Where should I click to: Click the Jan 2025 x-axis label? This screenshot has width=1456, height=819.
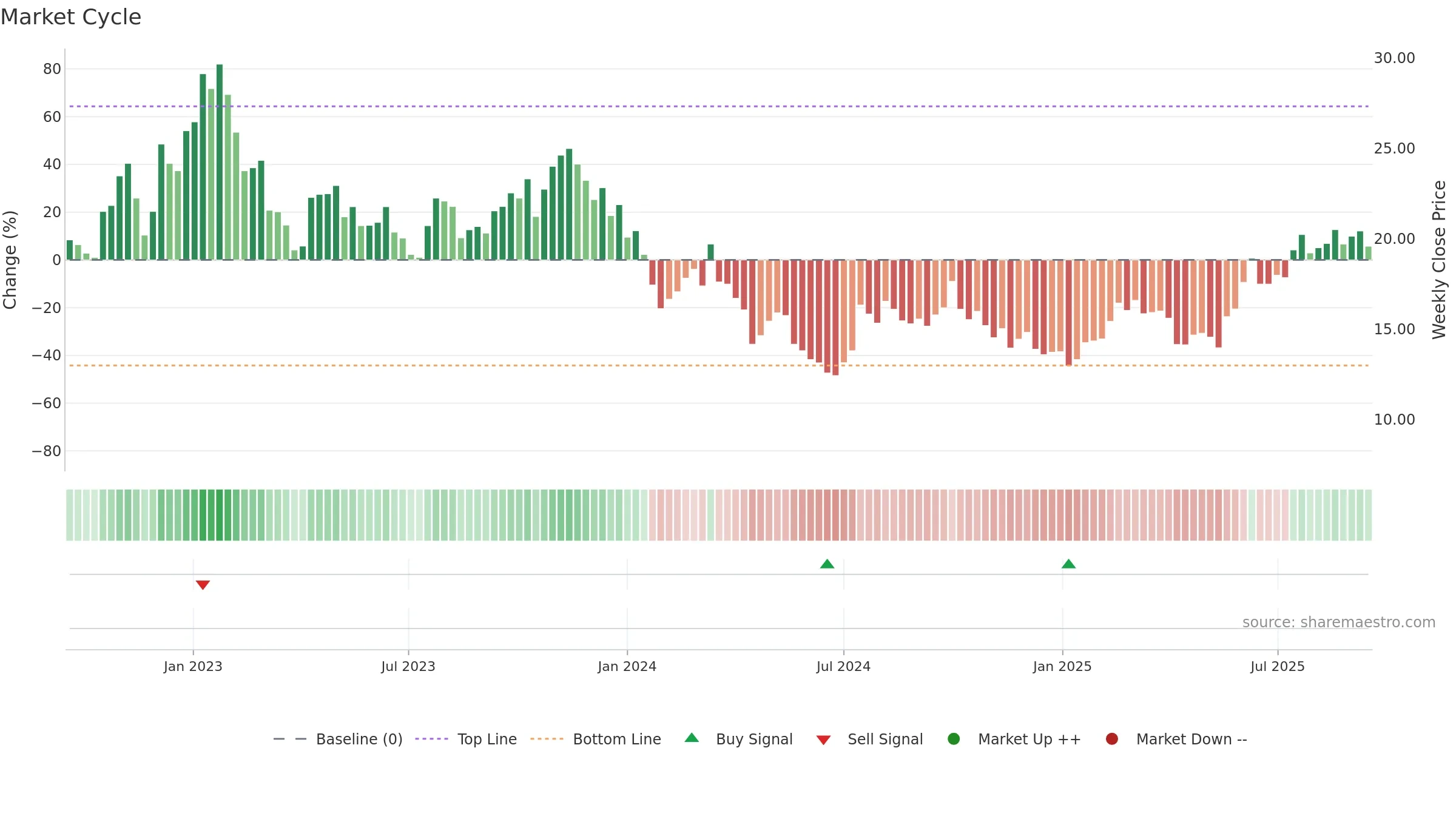tap(1062, 667)
